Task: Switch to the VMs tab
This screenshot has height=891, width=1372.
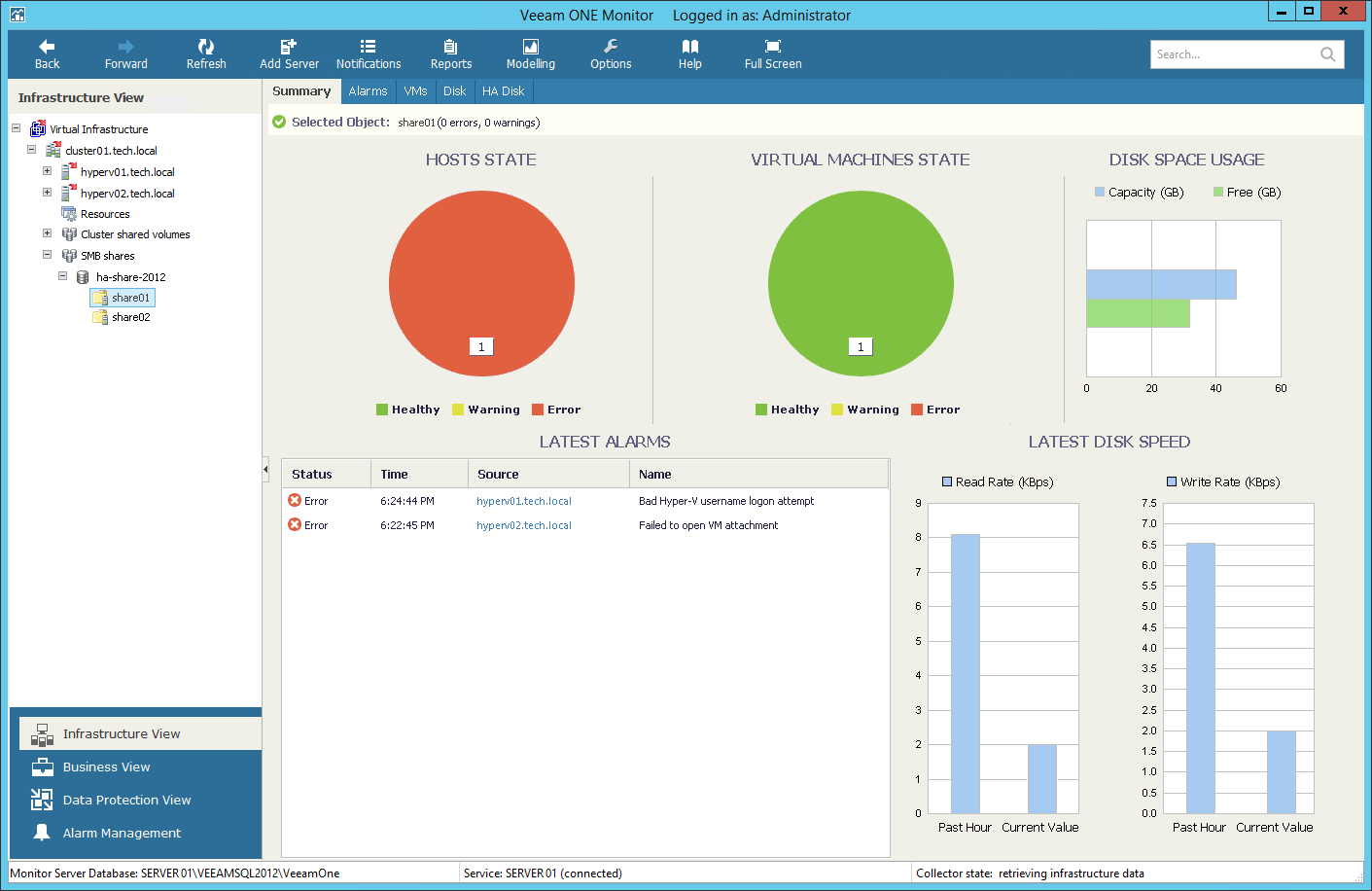Action: [415, 91]
